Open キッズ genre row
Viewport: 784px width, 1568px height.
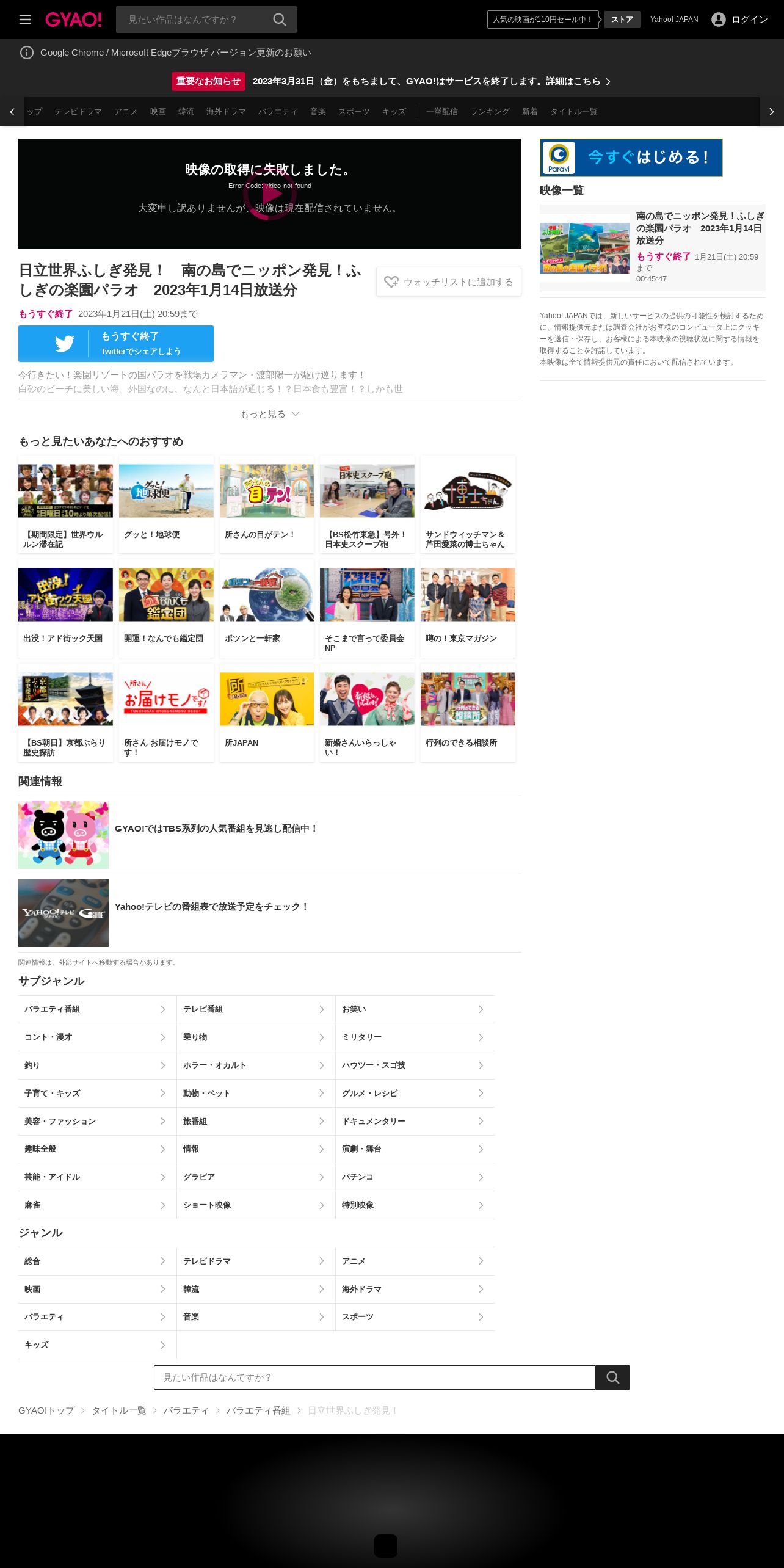coord(97,1345)
